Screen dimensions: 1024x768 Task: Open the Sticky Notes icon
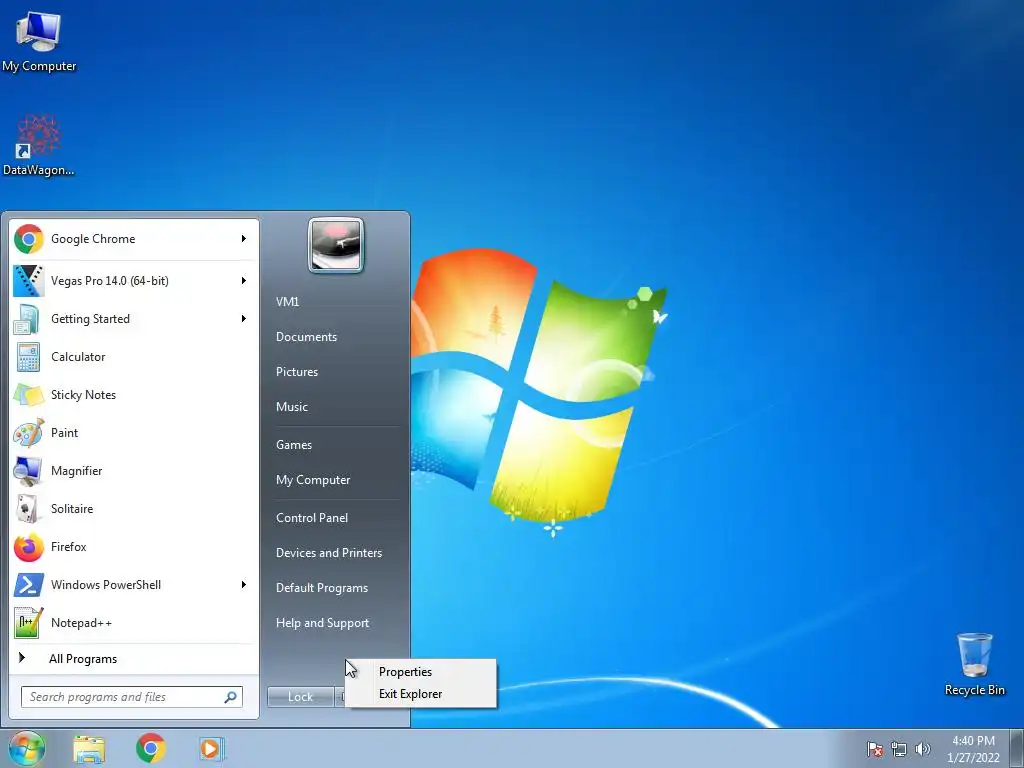pyautogui.click(x=28, y=394)
